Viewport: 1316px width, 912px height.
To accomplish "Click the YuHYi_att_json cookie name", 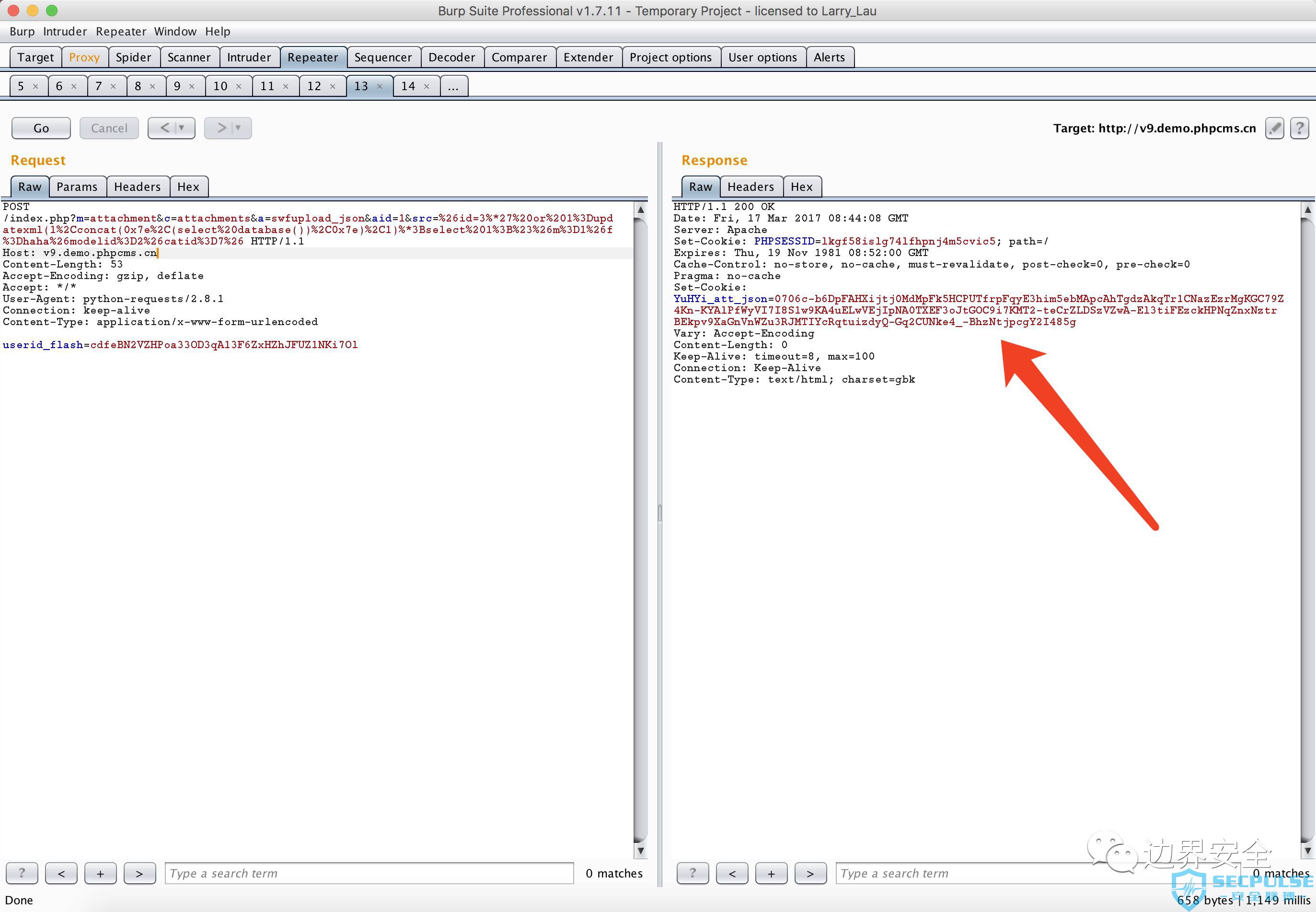I will pyautogui.click(x=720, y=299).
